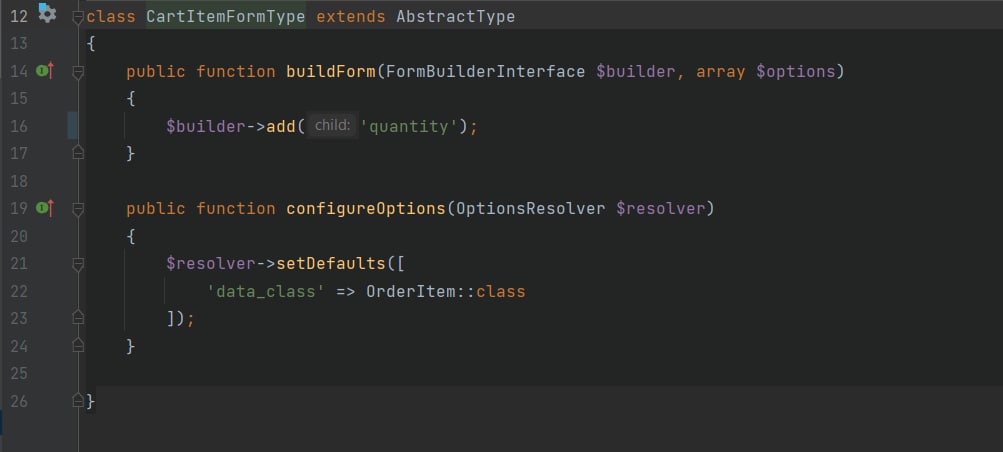1003x452 pixels.
Task: Click the setDefaults method call
Action: tap(331, 263)
